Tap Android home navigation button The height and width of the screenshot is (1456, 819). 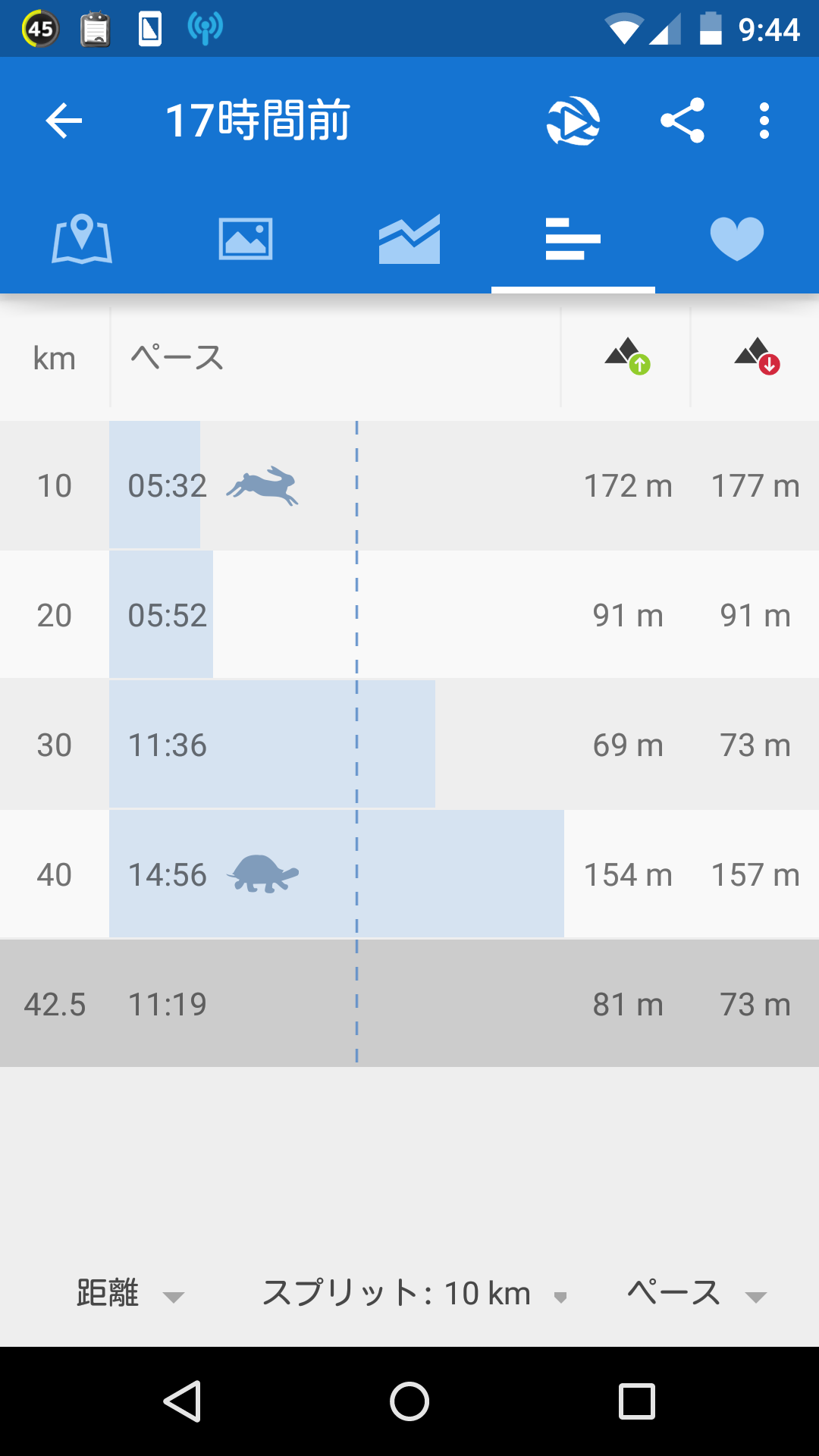[409, 1401]
